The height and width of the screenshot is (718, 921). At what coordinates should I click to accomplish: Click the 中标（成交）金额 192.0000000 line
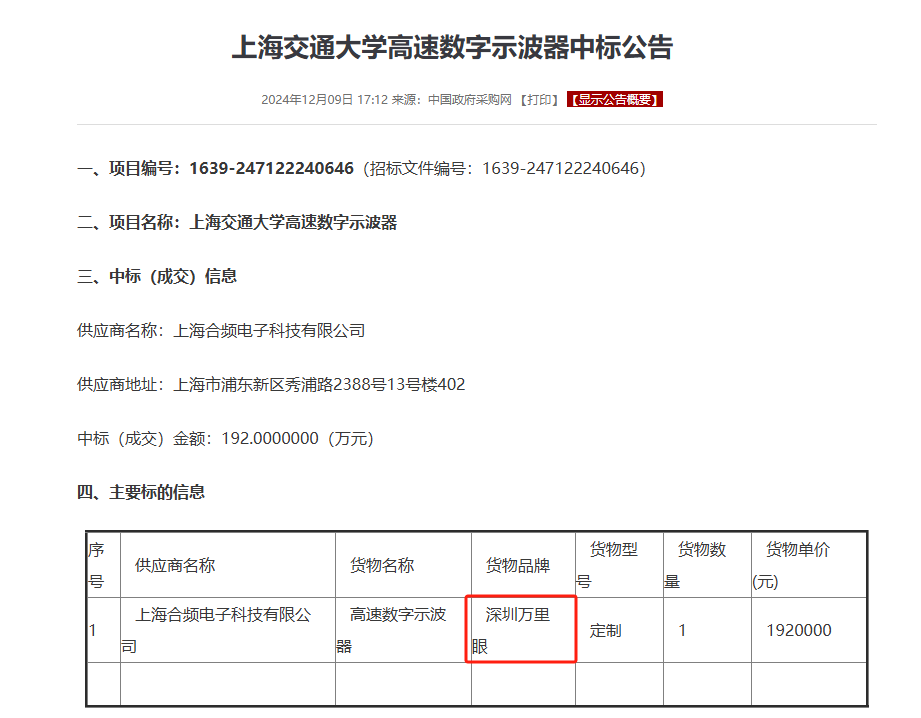click(225, 438)
